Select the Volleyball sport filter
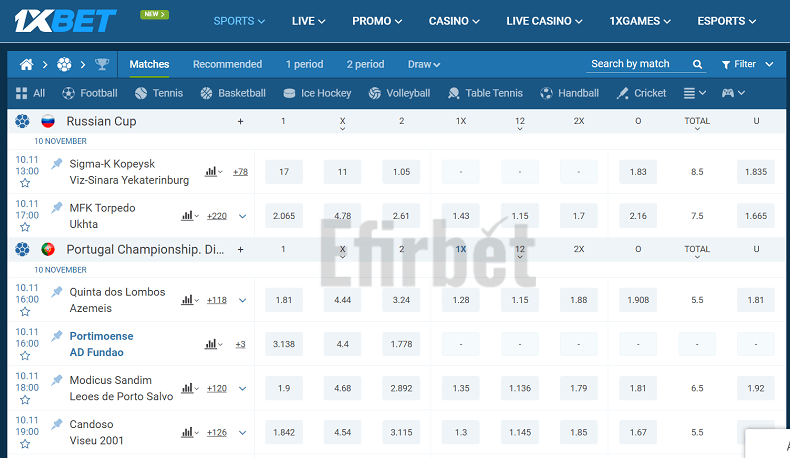 (400, 93)
